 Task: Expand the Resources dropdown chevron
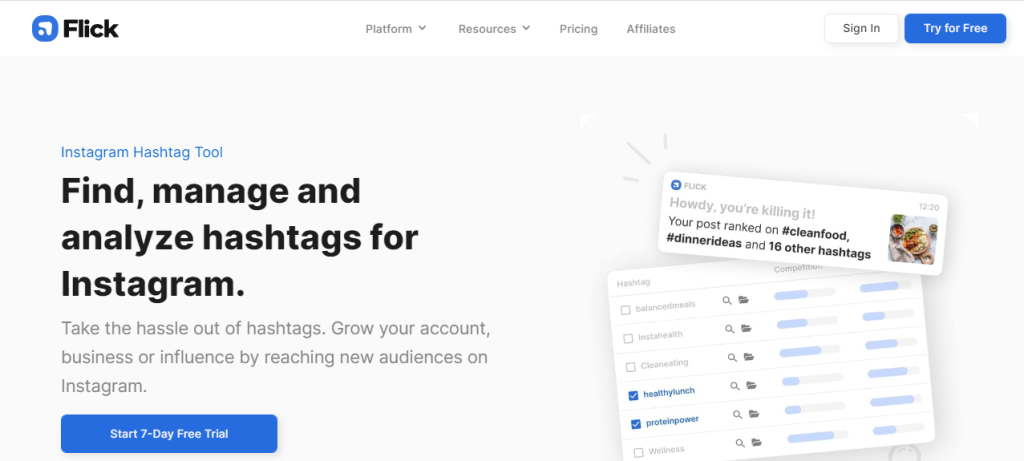pyautogui.click(x=526, y=28)
